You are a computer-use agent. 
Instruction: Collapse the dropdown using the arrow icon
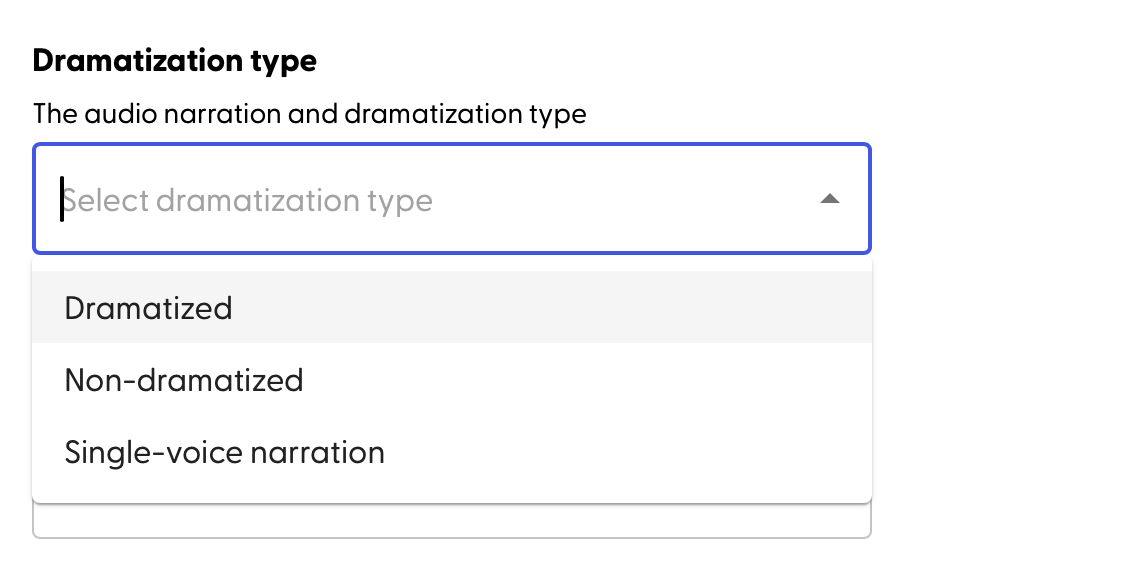click(829, 199)
